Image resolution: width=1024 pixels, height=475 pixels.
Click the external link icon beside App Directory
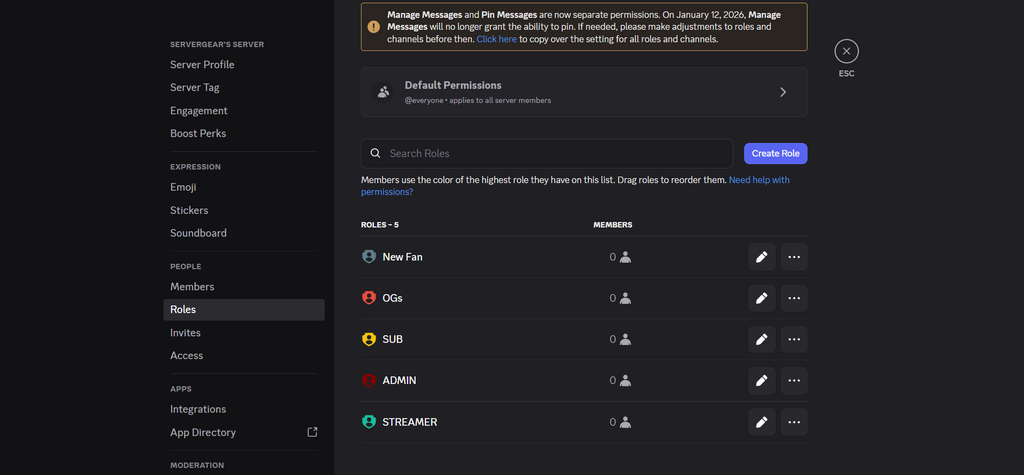click(312, 432)
